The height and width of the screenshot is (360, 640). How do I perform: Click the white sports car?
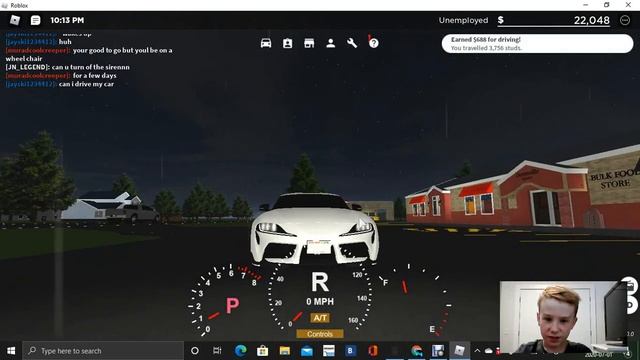pos(314,229)
